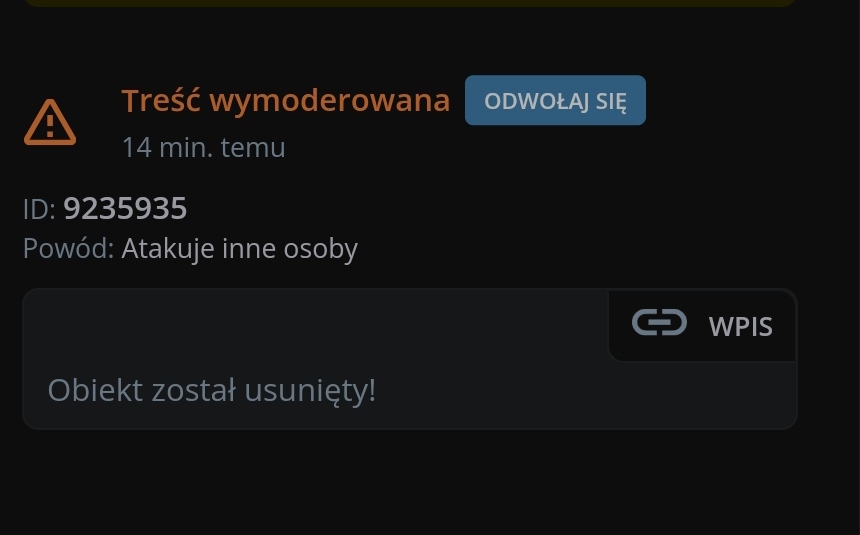
Task: Click the word Treść in the heading
Action: point(161,101)
